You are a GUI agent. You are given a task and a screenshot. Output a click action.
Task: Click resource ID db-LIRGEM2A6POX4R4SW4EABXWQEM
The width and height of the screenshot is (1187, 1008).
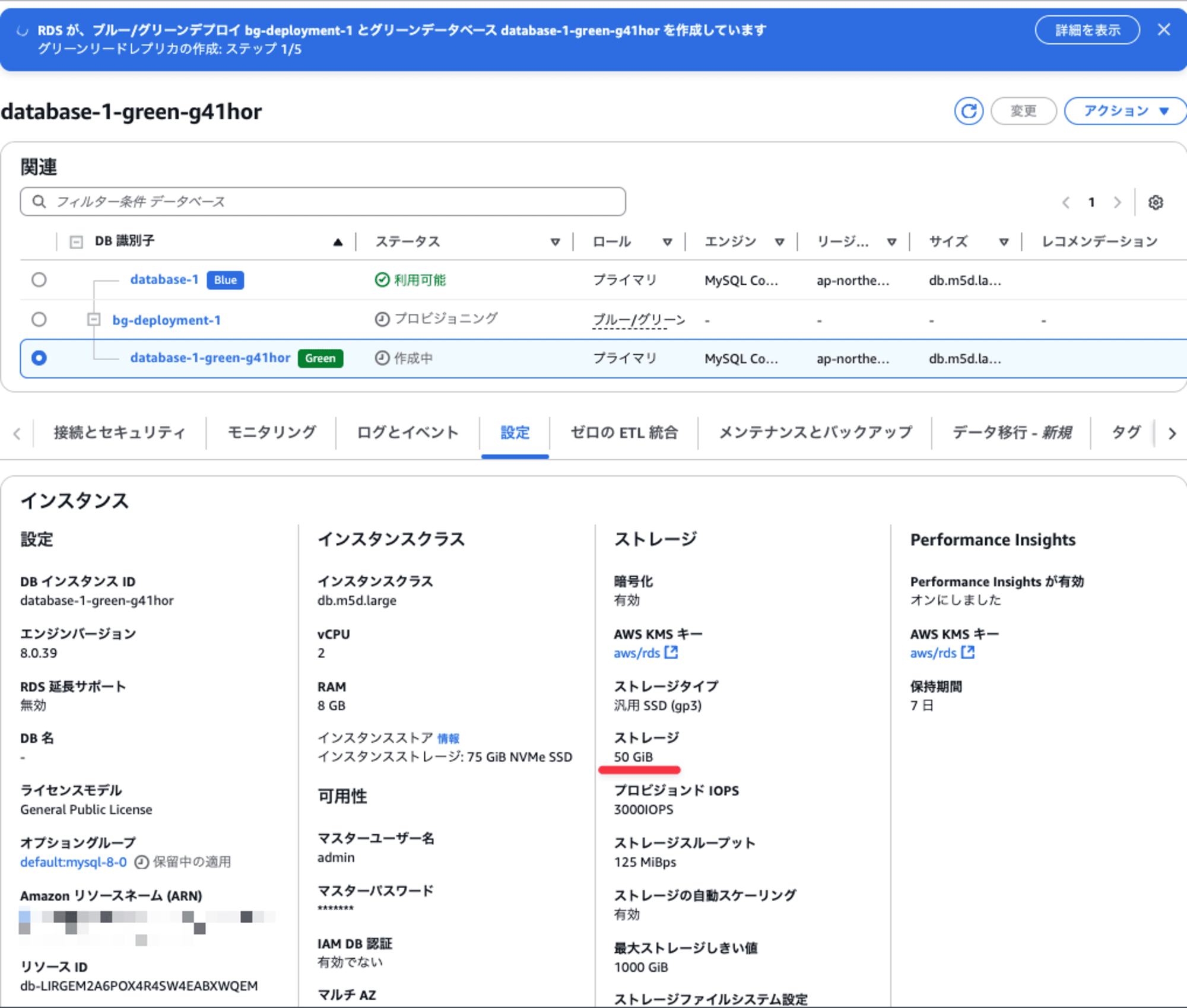tap(139, 985)
